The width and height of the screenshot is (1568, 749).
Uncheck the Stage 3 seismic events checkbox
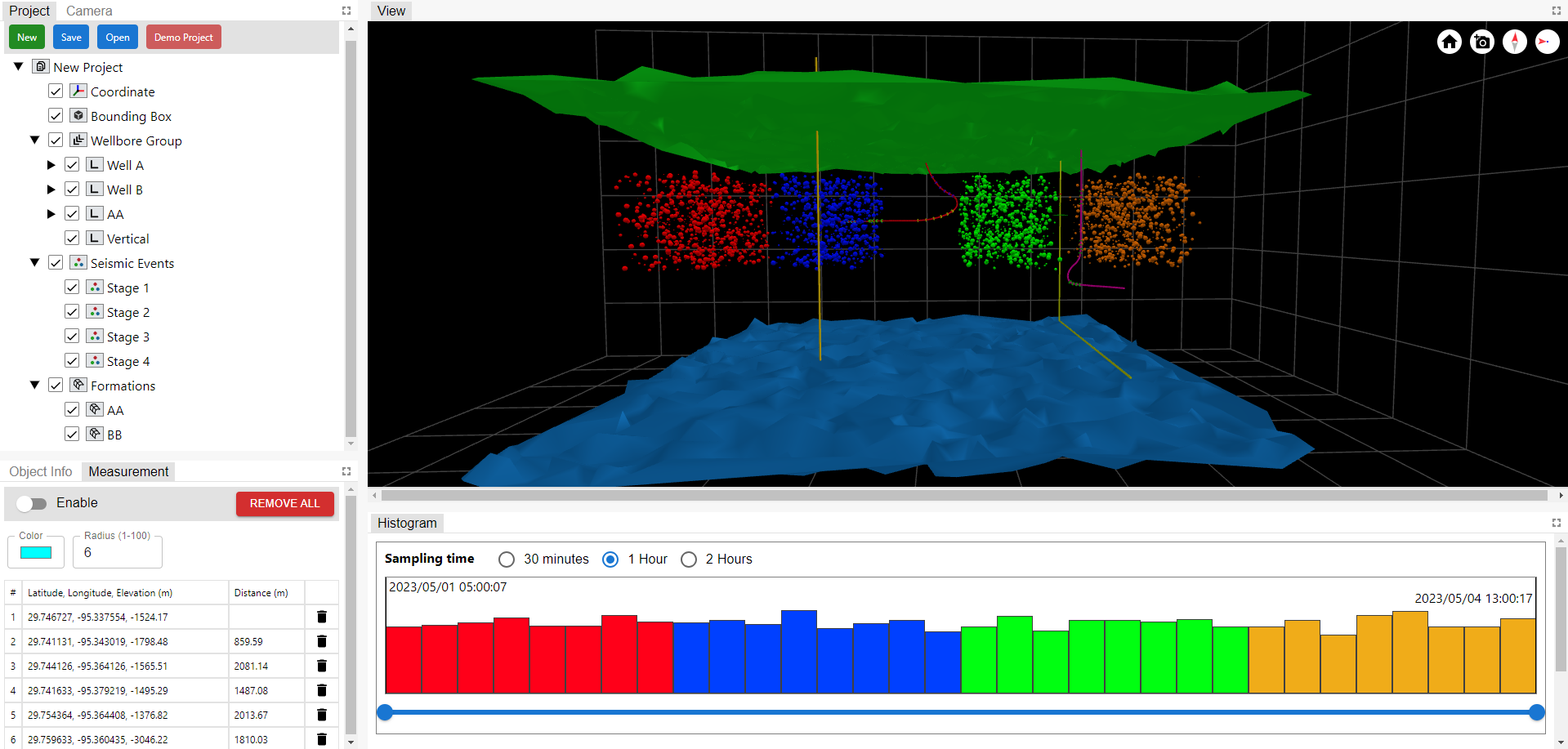(x=72, y=337)
